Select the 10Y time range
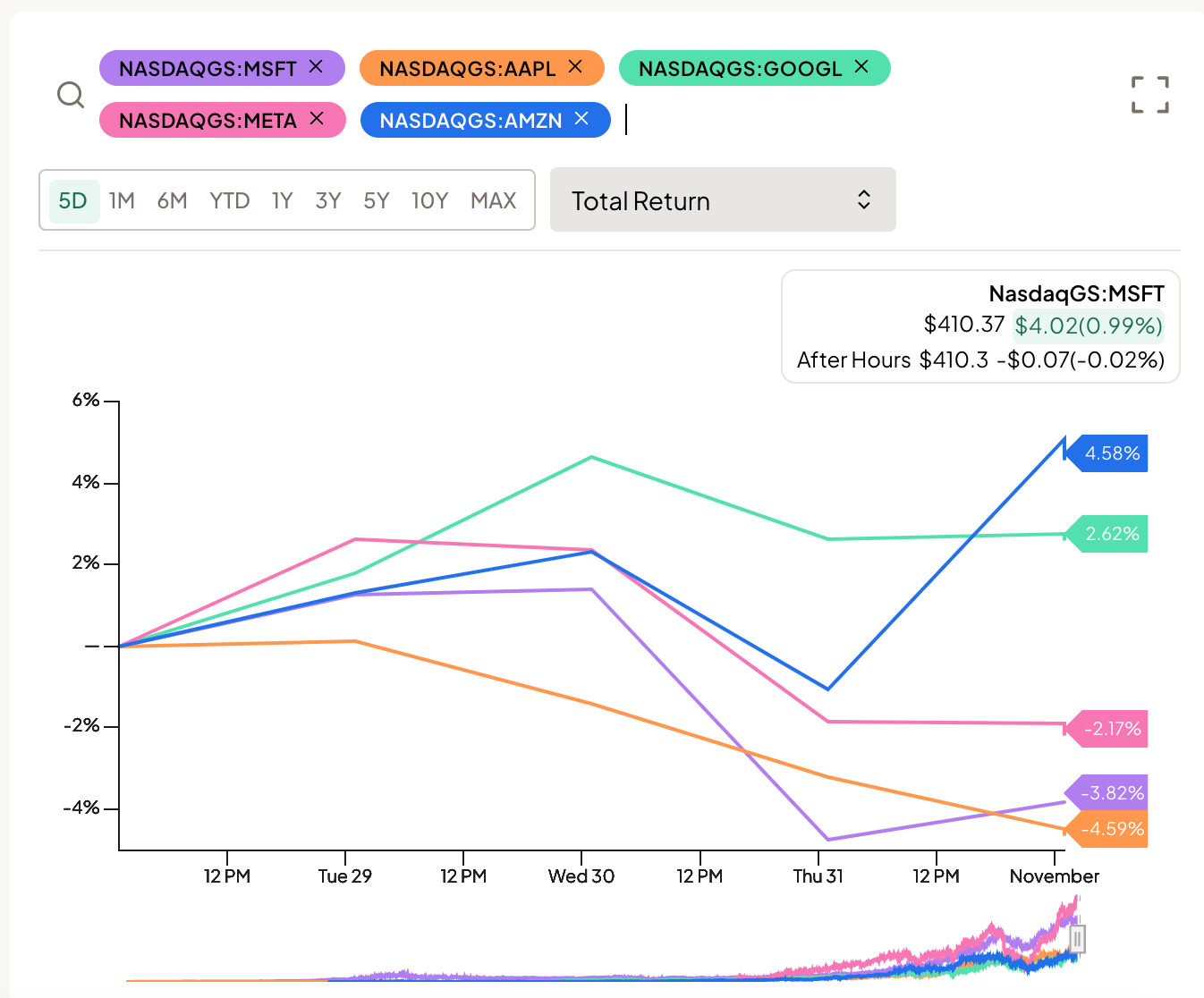This screenshot has height=998, width=1204. click(430, 200)
